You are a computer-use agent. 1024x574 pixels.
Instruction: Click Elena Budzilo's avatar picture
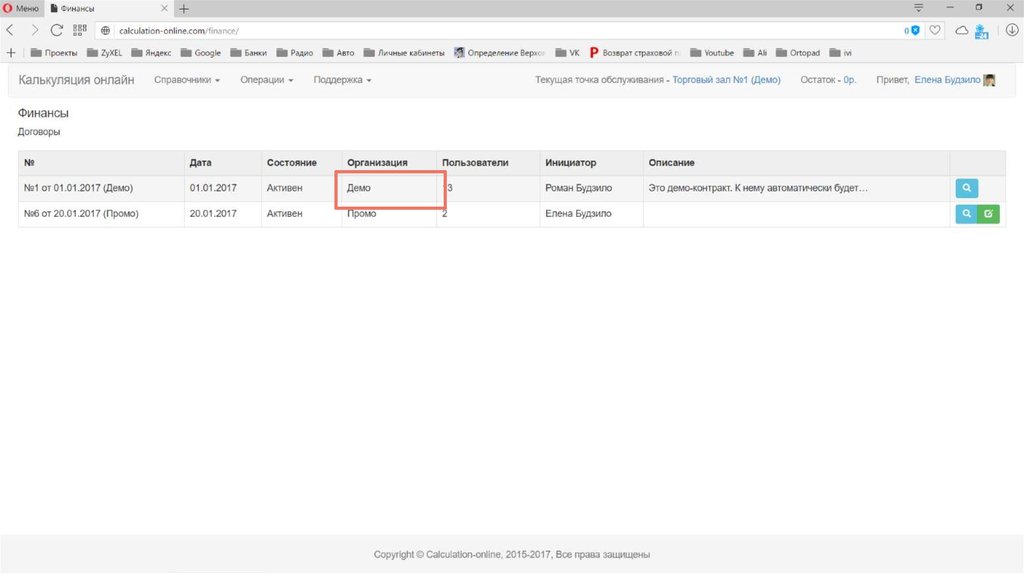tap(989, 80)
